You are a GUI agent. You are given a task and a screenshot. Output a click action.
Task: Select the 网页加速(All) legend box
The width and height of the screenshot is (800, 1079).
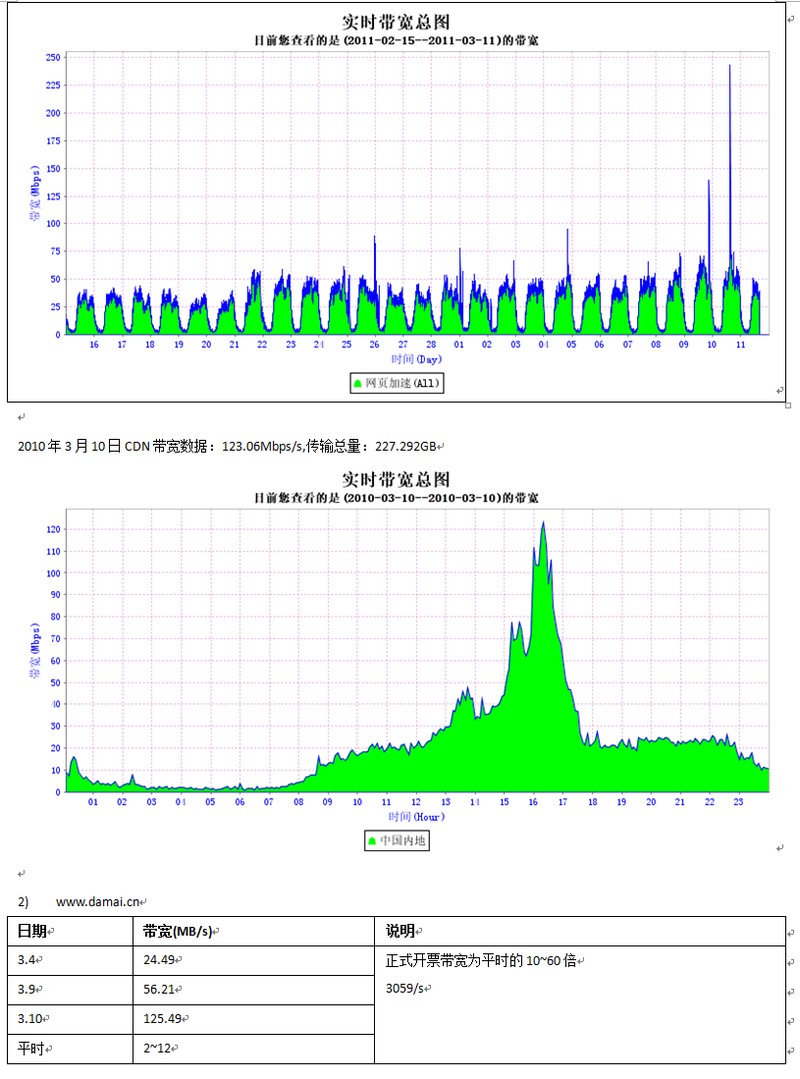coord(397,383)
